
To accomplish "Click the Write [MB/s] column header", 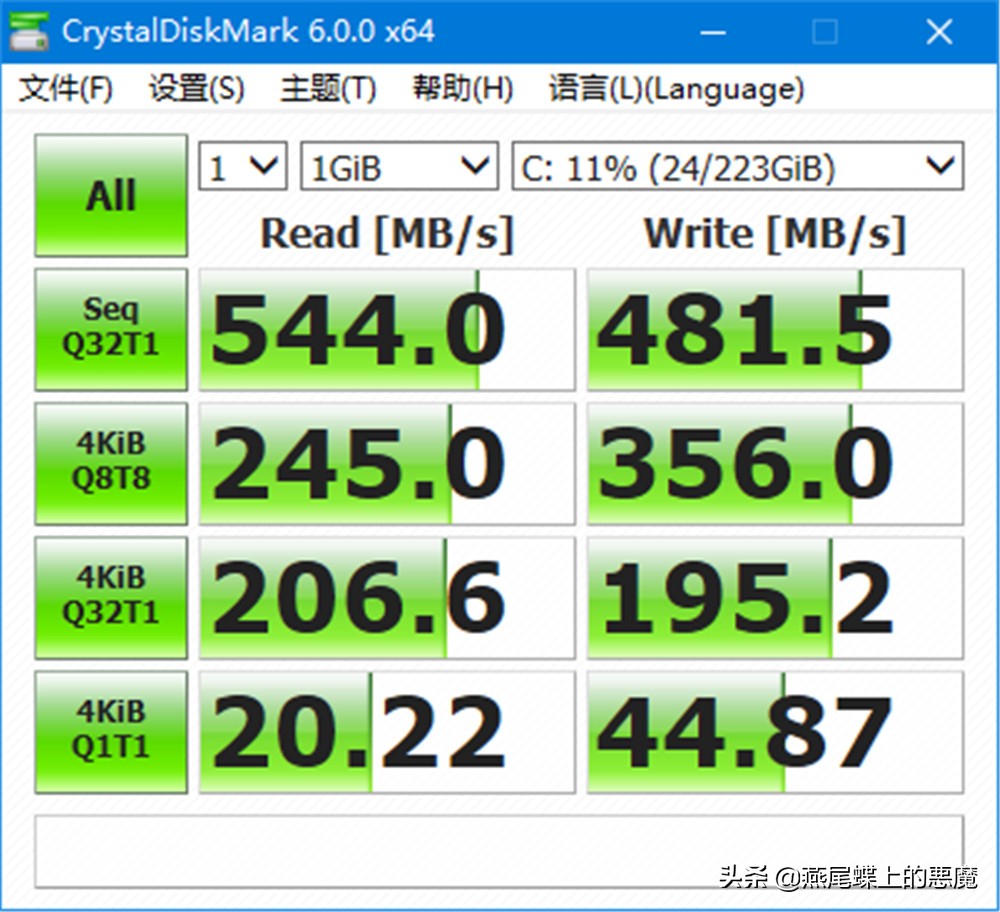I will click(x=775, y=234).
